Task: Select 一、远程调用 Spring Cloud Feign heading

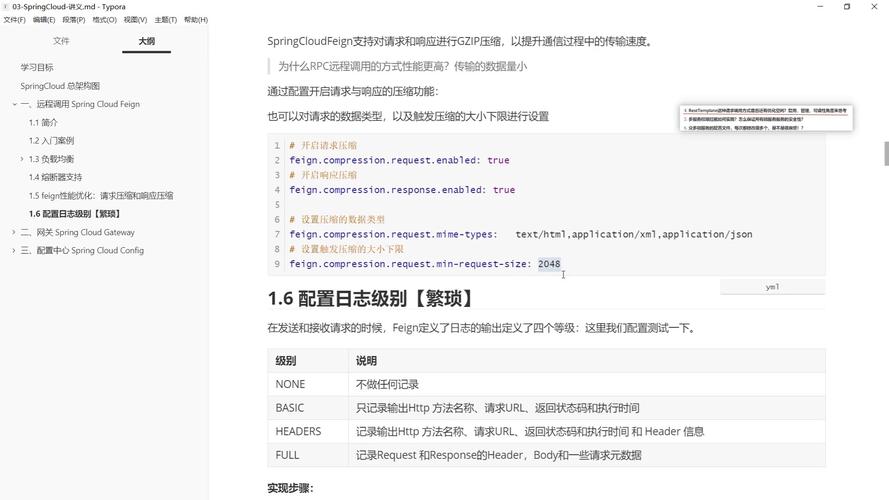Action: coord(80,104)
